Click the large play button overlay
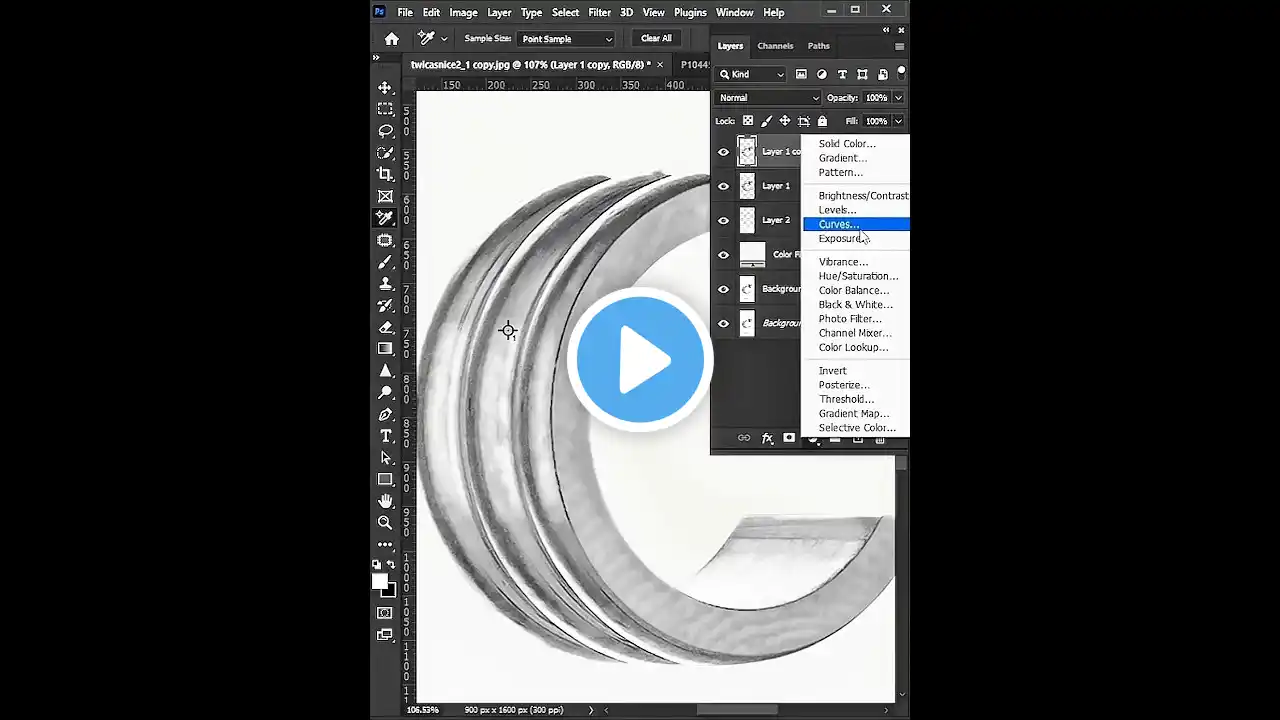This screenshot has height=720, width=1280. click(640, 360)
